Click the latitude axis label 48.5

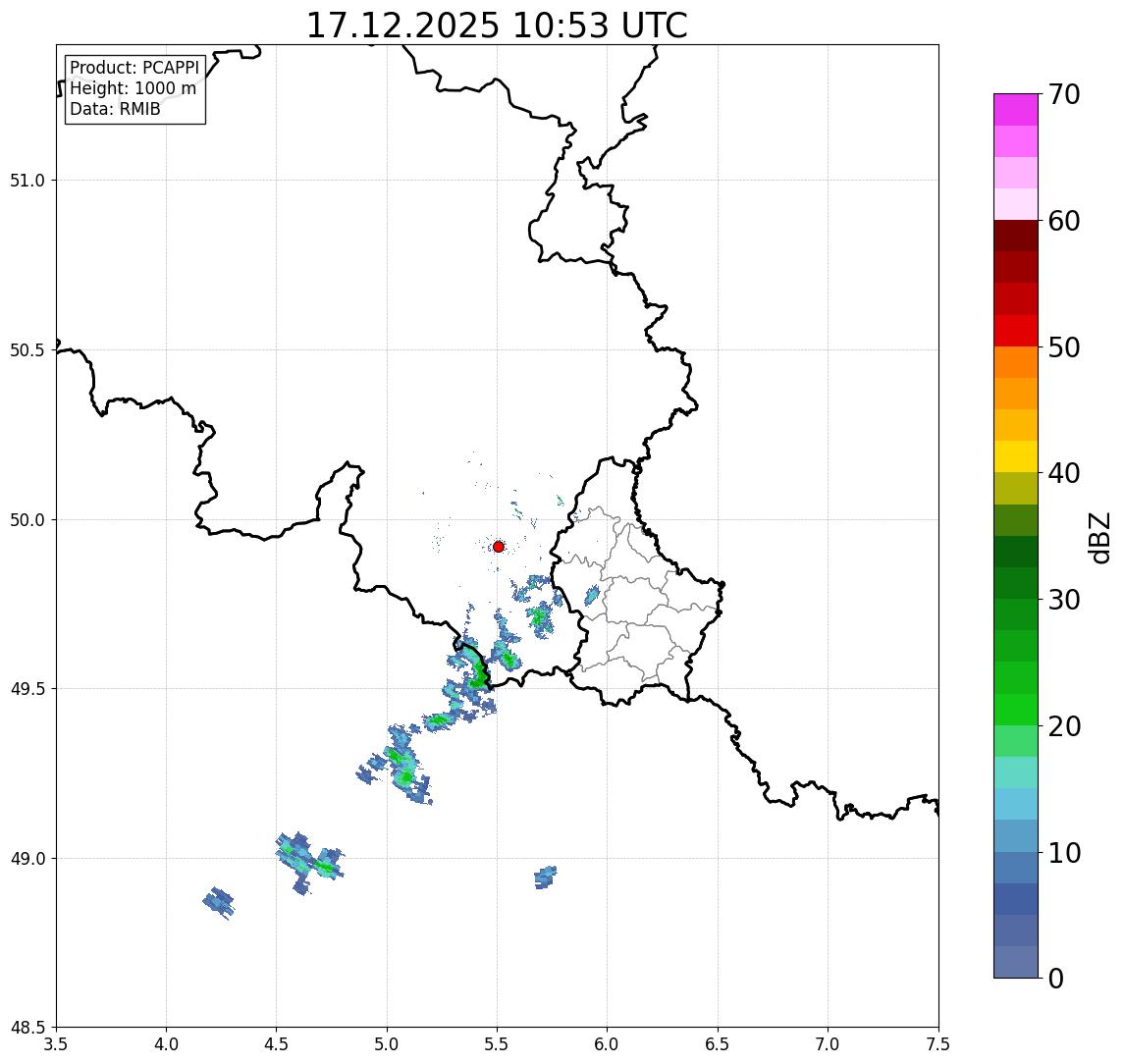click(x=27, y=1028)
